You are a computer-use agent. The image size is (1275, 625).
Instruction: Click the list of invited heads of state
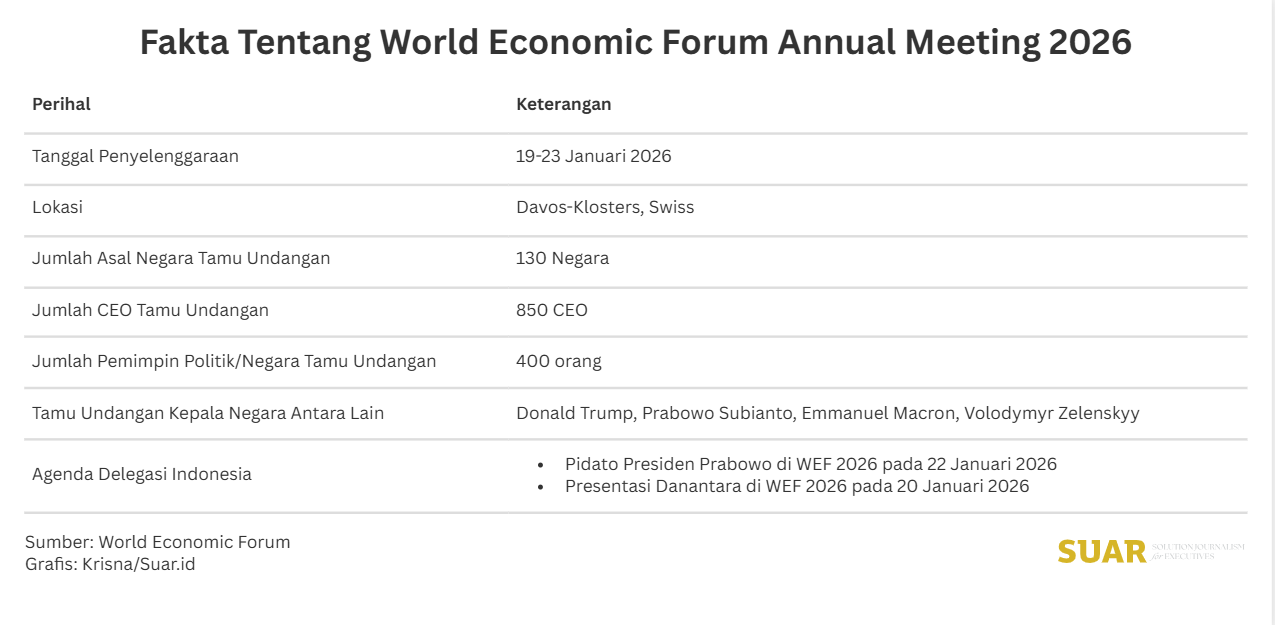point(827,413)
